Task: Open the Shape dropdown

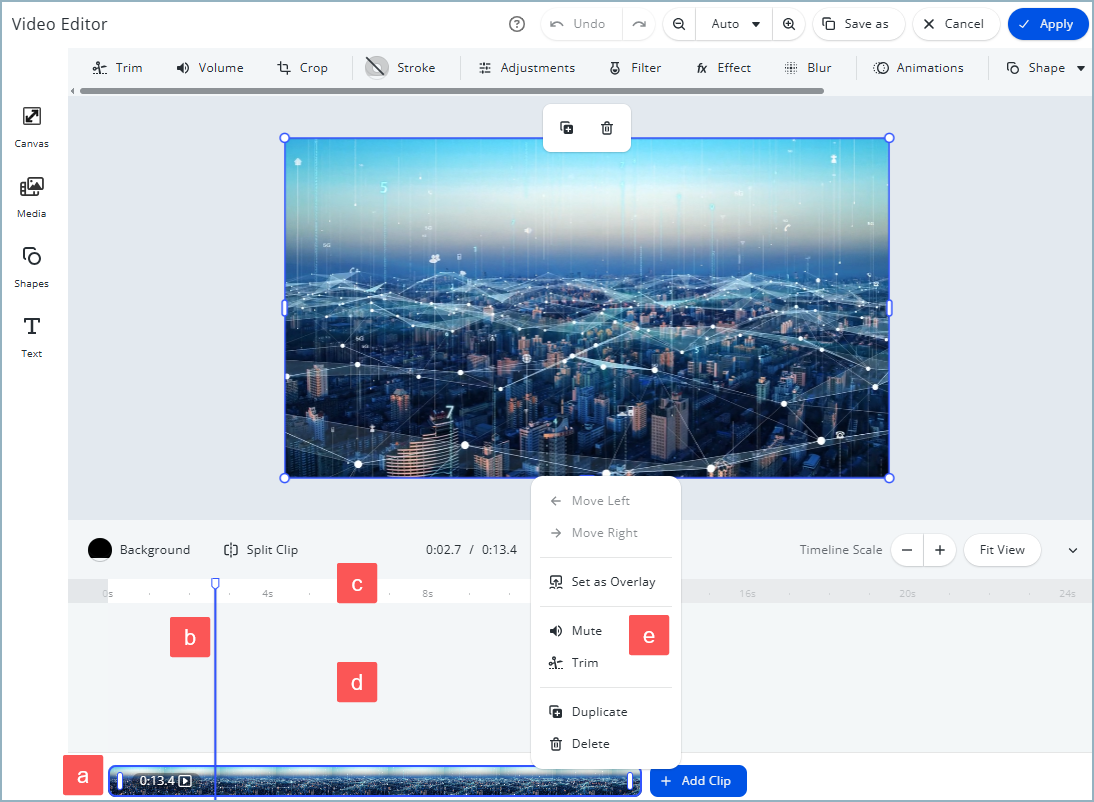Action: (1045, 67)
